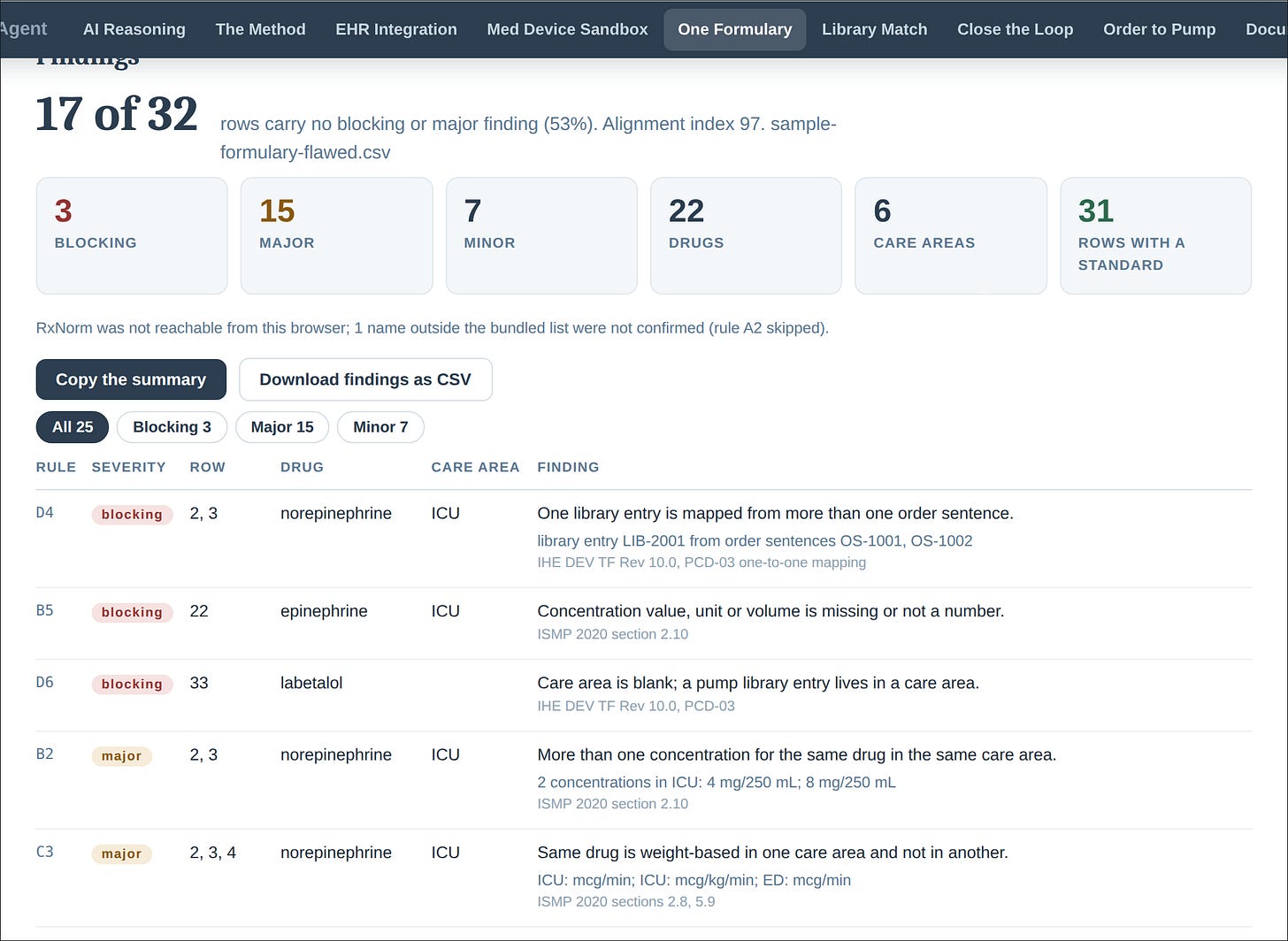Open rule D4 norepinephrine finding row
1288x941 pixels.
(x=644, y=539)
